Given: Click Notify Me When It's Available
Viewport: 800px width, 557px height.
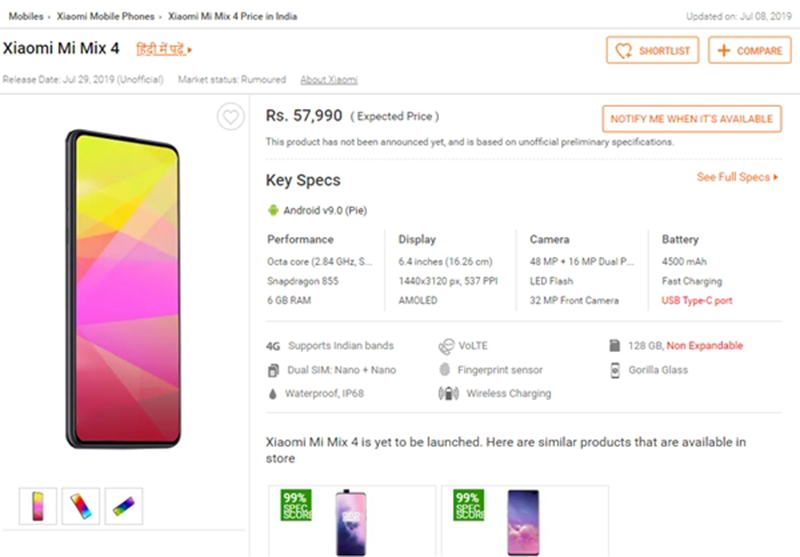Looking at the screenshot, I should [x=691, y=118].
